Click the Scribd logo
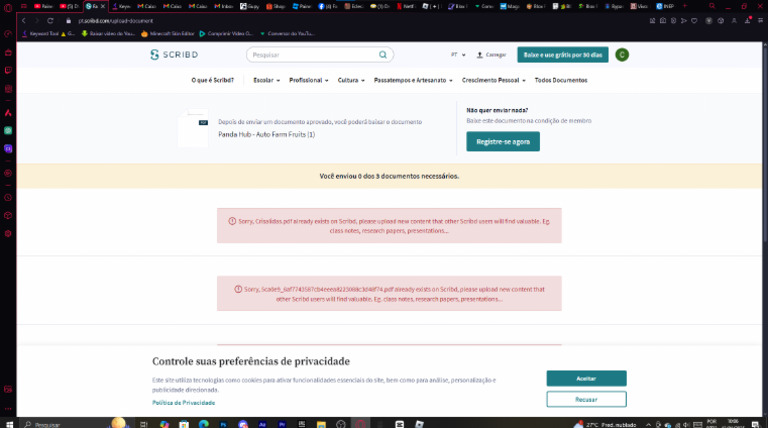Image resolution: width=768 pixels, height=428 pixels. point(174,55)
